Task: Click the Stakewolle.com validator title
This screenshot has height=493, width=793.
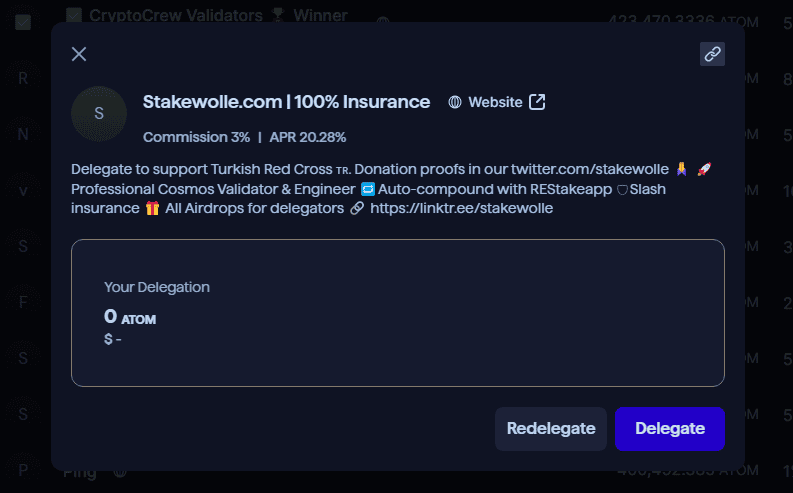Action: [286, 102]
